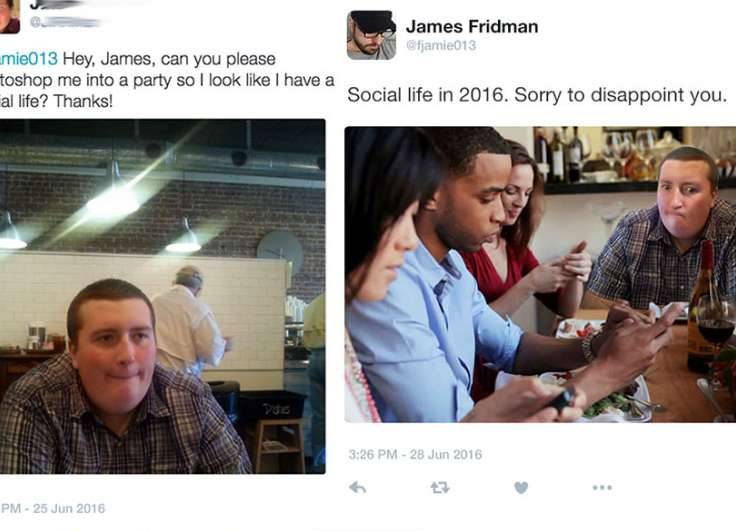Open the photoshopped dinner party image

[x=540, y=274]
